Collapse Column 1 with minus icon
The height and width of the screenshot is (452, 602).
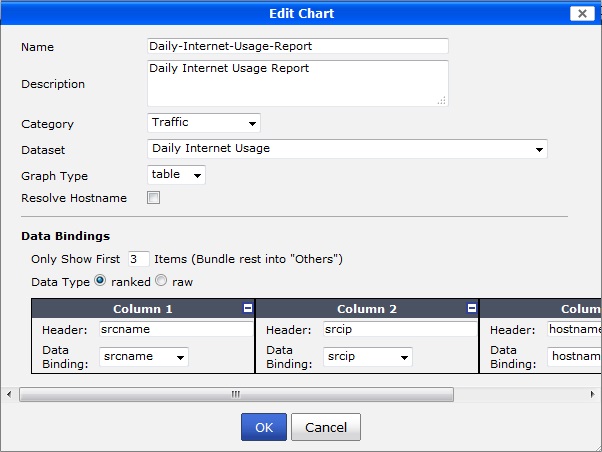click(247, 309)
